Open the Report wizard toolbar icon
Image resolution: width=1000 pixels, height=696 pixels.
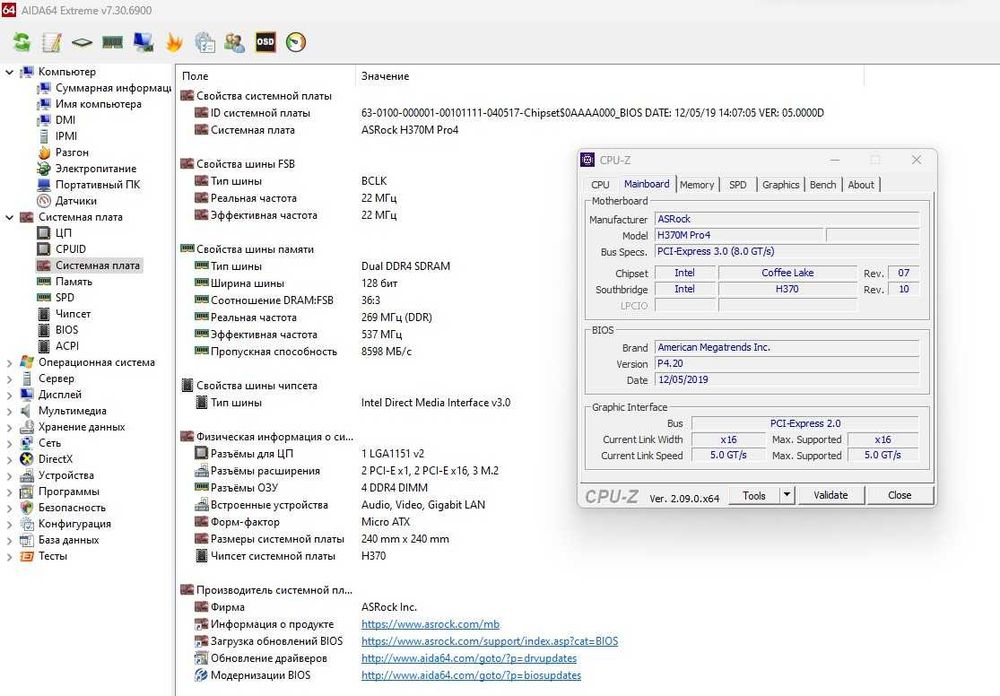(52, 42)
